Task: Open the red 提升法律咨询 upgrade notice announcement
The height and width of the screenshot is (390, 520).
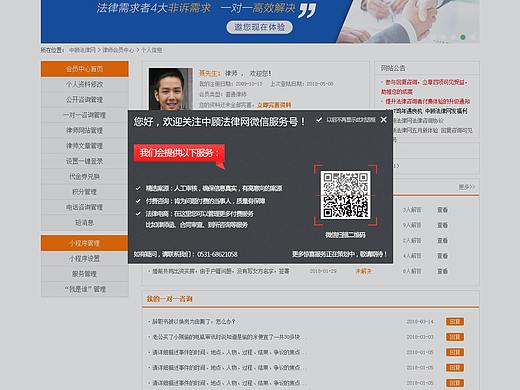Action: [427, 101]
